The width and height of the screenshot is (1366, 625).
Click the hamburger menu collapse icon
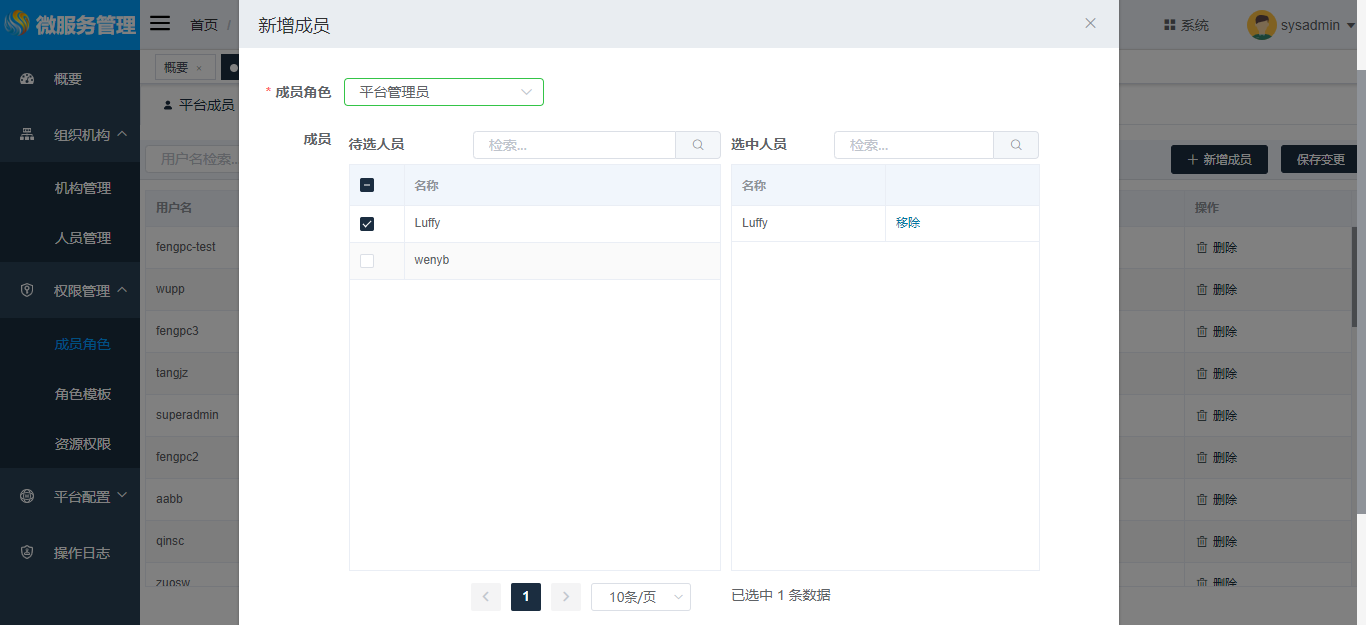pos(160,24)
